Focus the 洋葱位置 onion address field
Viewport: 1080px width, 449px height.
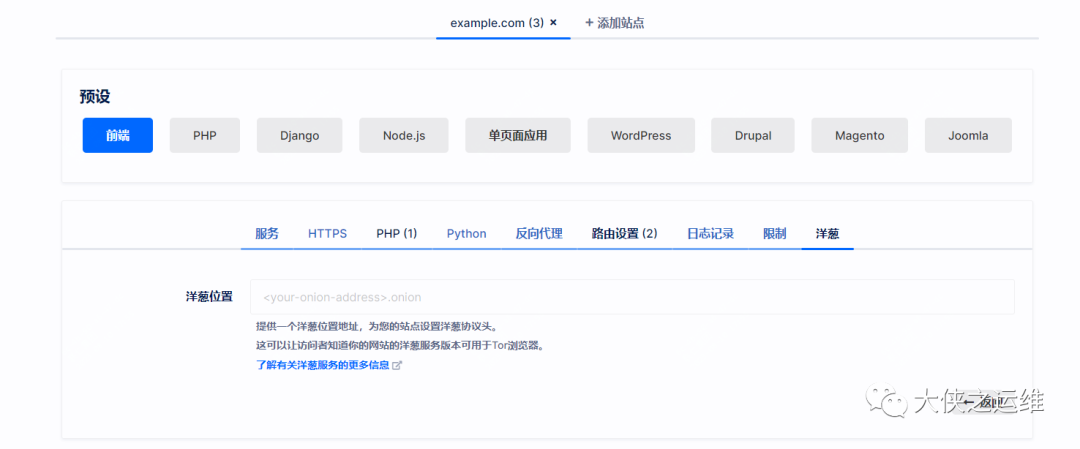click(632, 297)
